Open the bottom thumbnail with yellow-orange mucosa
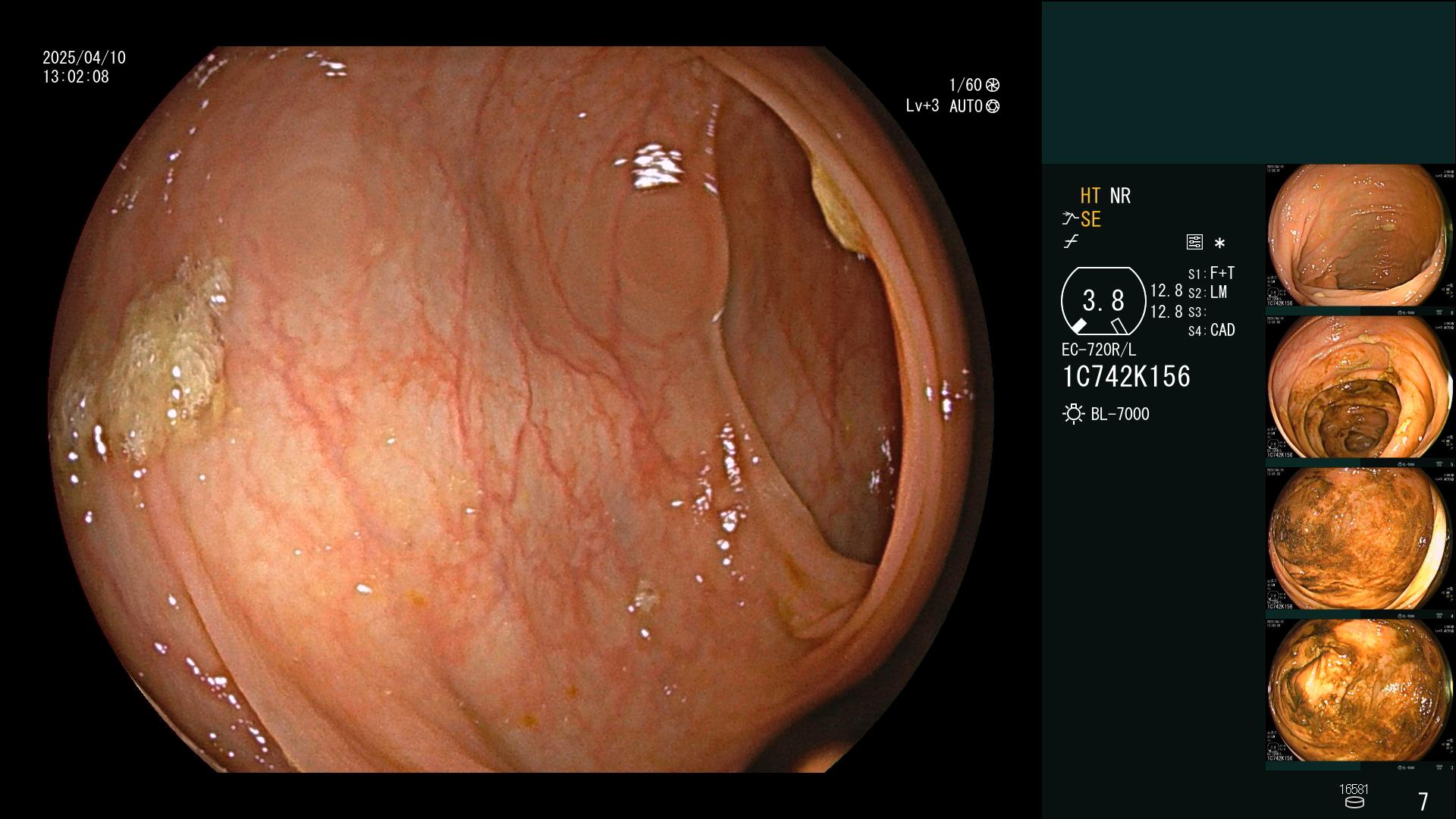The height and width of the screenshot is (819, 1456). point(1359,690)
